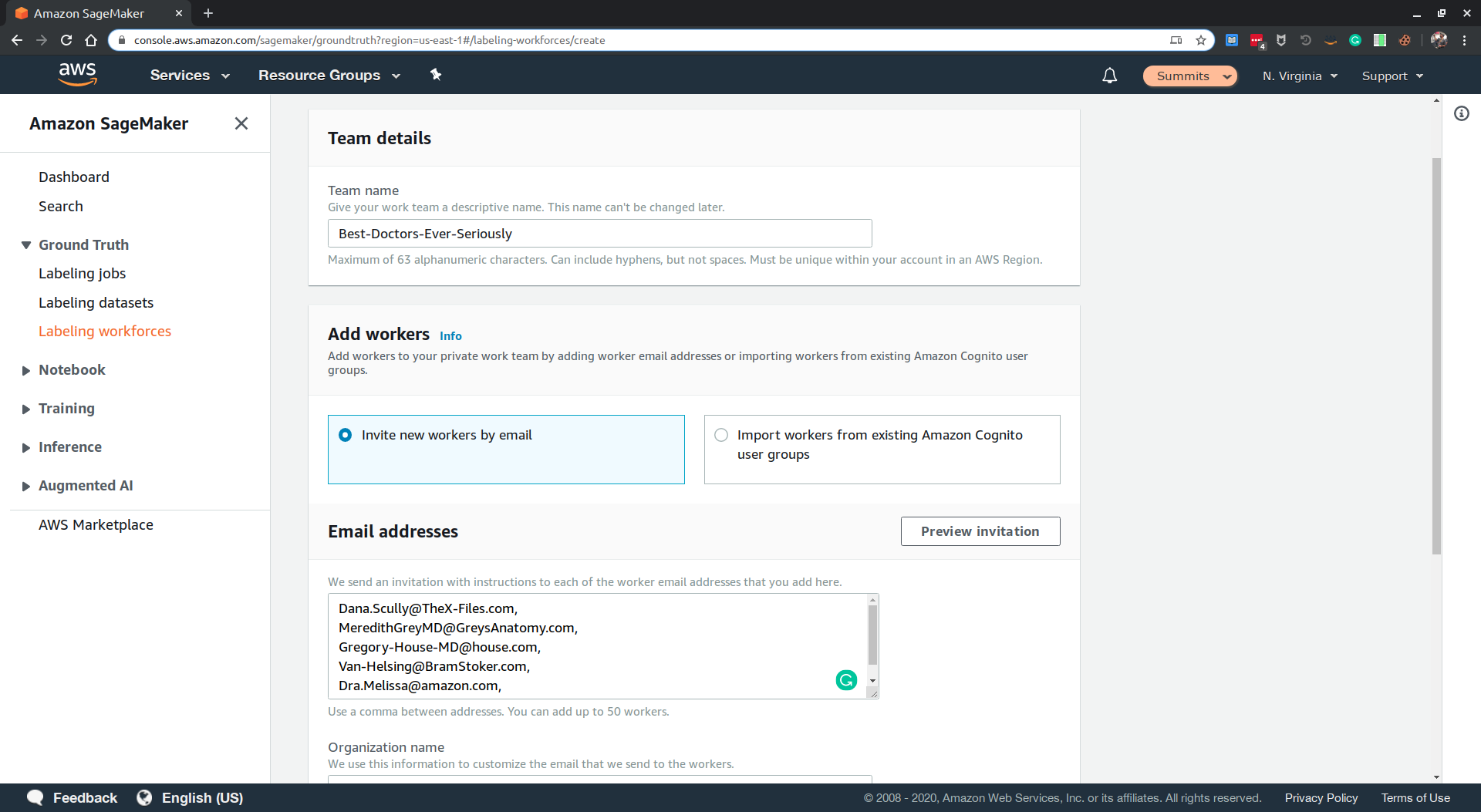Change language via English (US)
Image resolution: width=1481 pixels, height=812 pixels.
202,797
